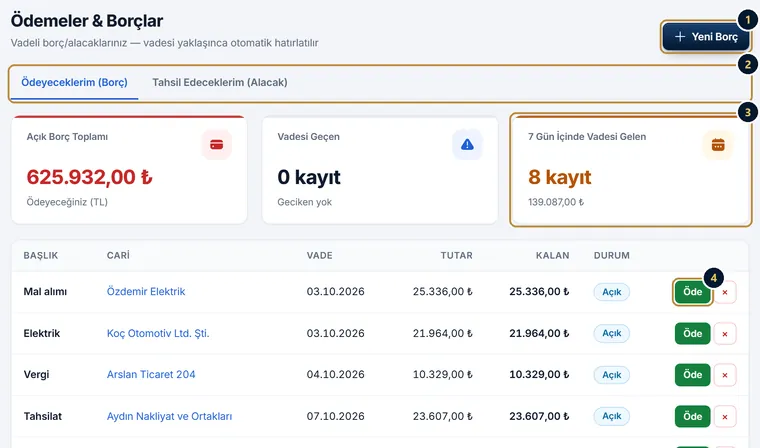Screen dimensions: 760x448
Task: Click the Açık status badge in Vergi row
Action: 612,375
